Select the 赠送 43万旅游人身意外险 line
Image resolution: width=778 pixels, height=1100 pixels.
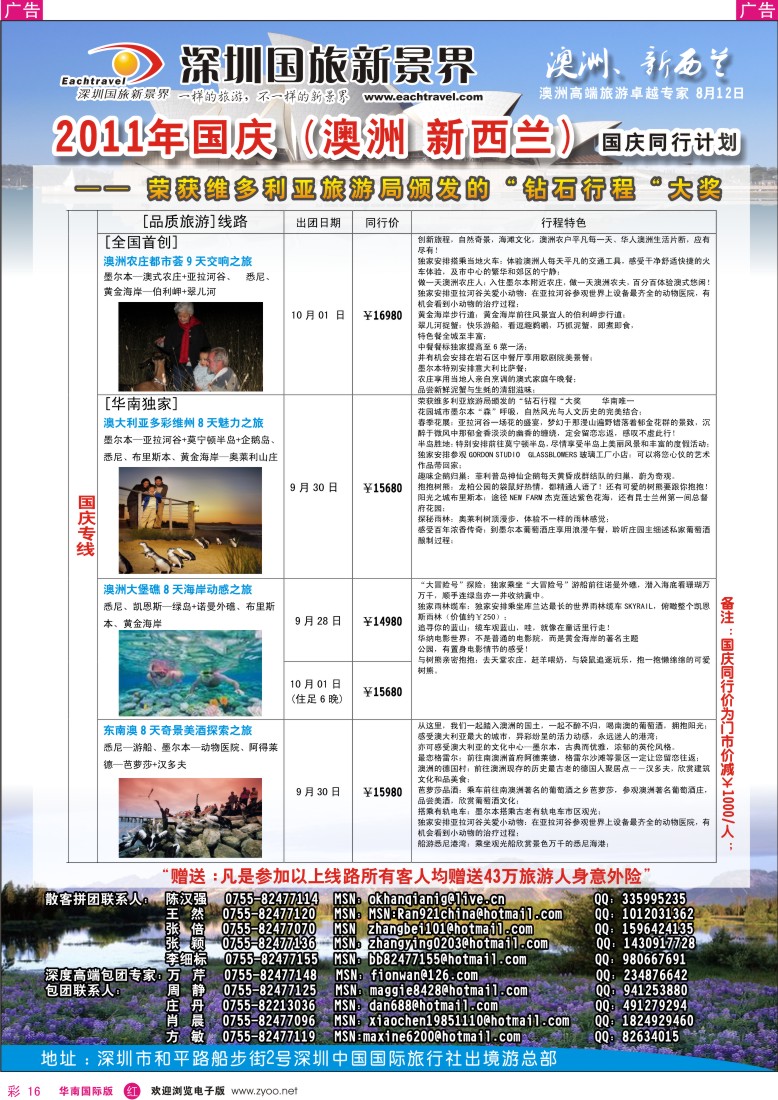pos(406,876)
